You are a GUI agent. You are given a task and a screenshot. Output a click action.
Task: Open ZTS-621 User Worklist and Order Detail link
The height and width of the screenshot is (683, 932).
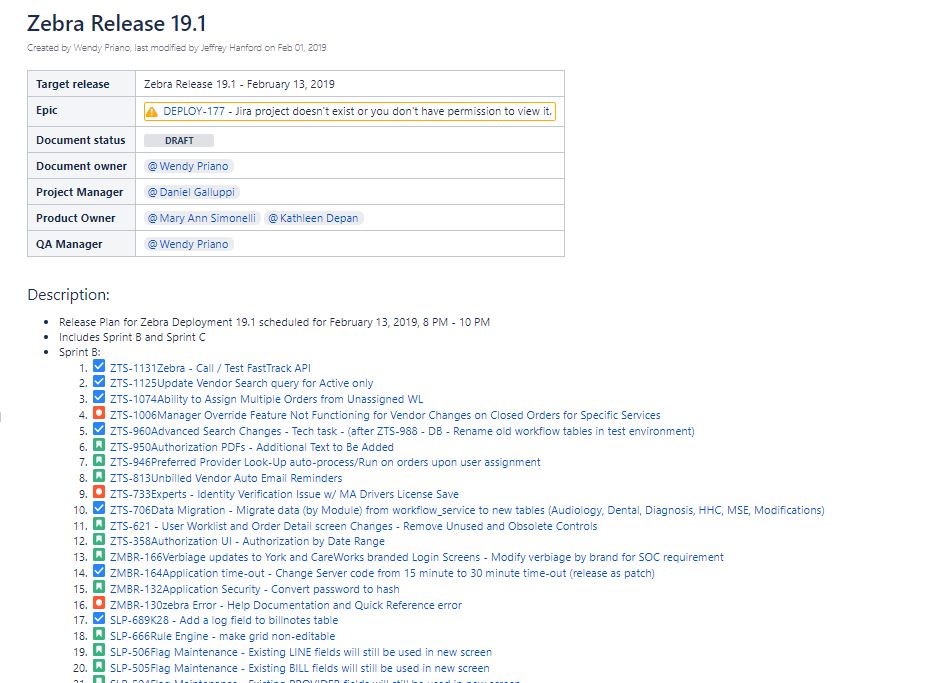tap(354, 526)
